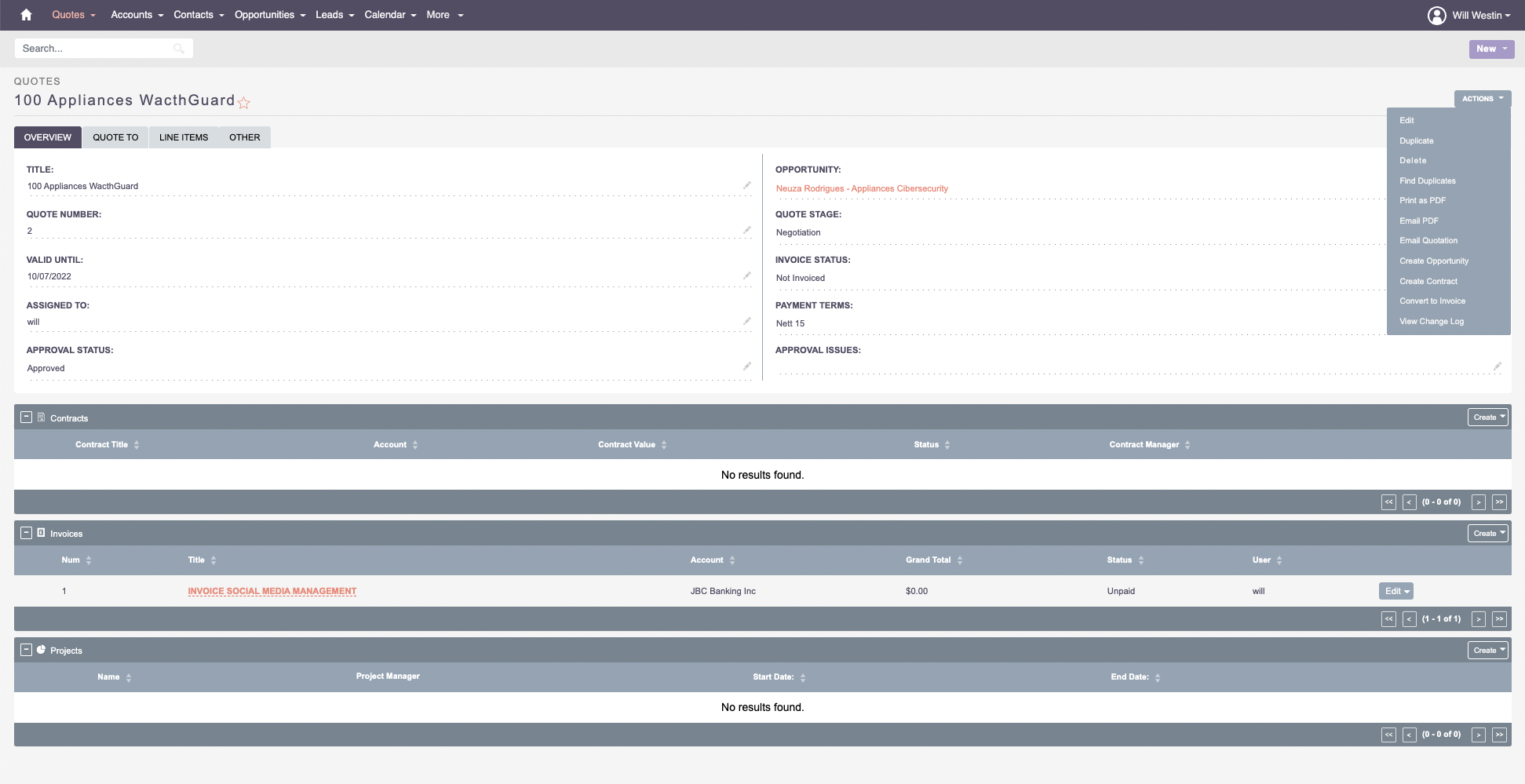
Task: Expand Create dropdown in Contracts panel
Action: 1488,418
